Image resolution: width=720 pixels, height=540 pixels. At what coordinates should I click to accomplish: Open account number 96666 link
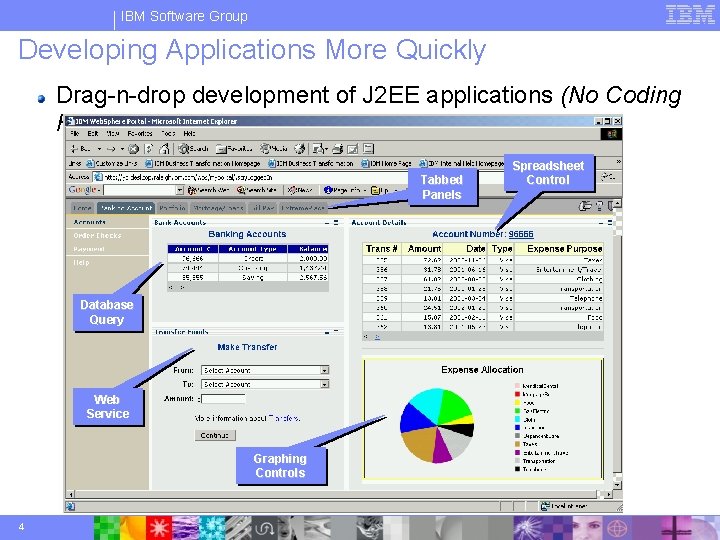(x=521, y=234)
